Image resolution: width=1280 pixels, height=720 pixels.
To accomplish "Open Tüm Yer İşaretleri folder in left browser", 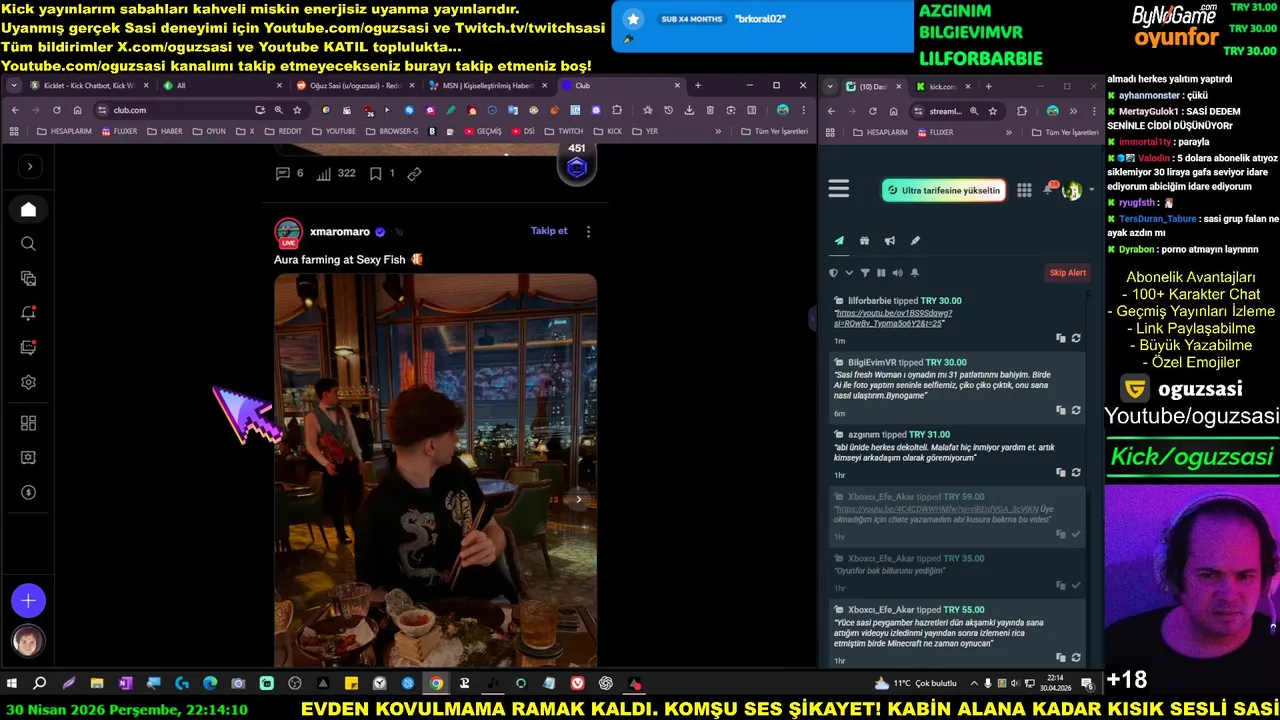I will 775,131.
